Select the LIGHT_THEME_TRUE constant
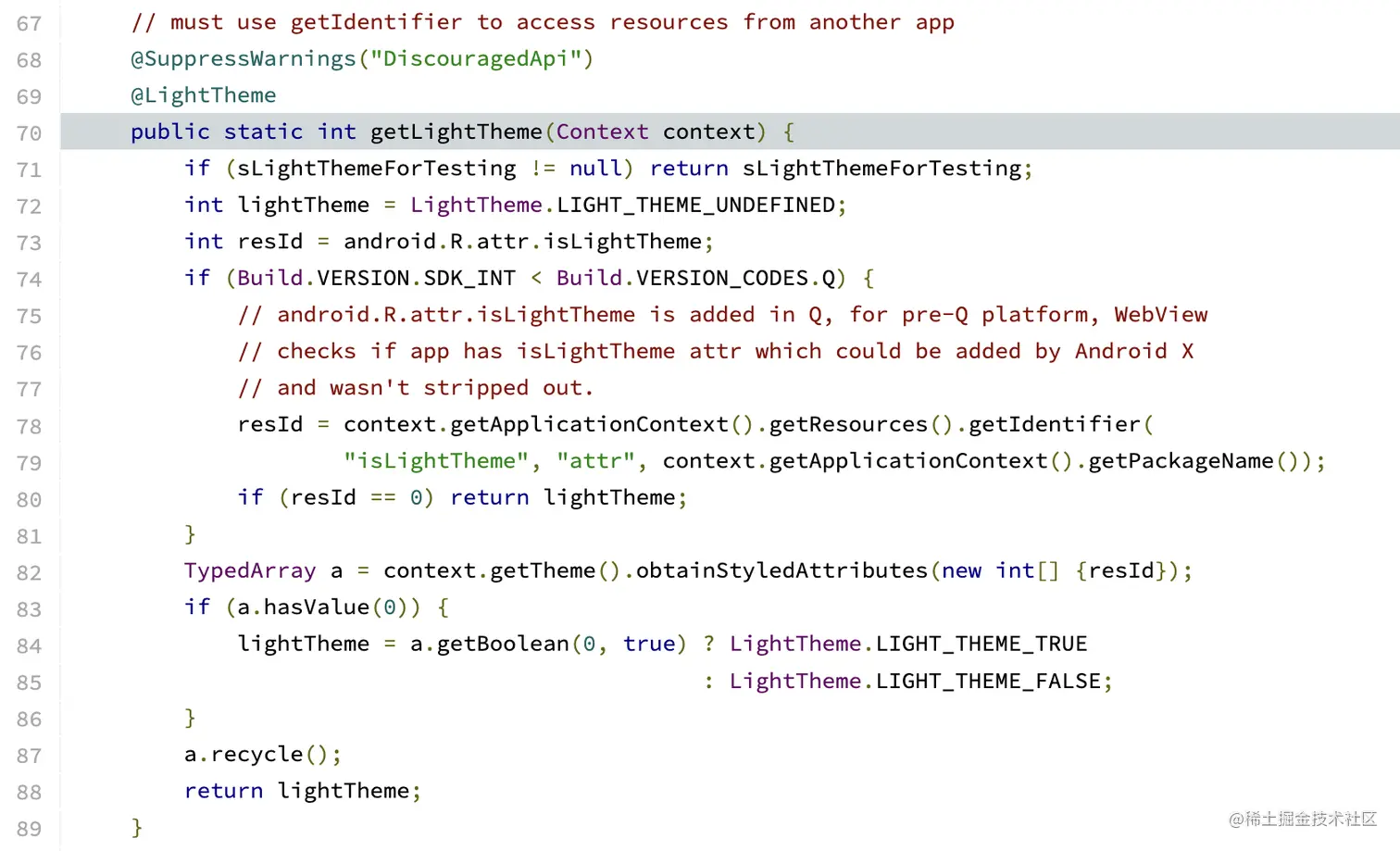Viewport: 1400px width, 851px height. click(981, 644)
